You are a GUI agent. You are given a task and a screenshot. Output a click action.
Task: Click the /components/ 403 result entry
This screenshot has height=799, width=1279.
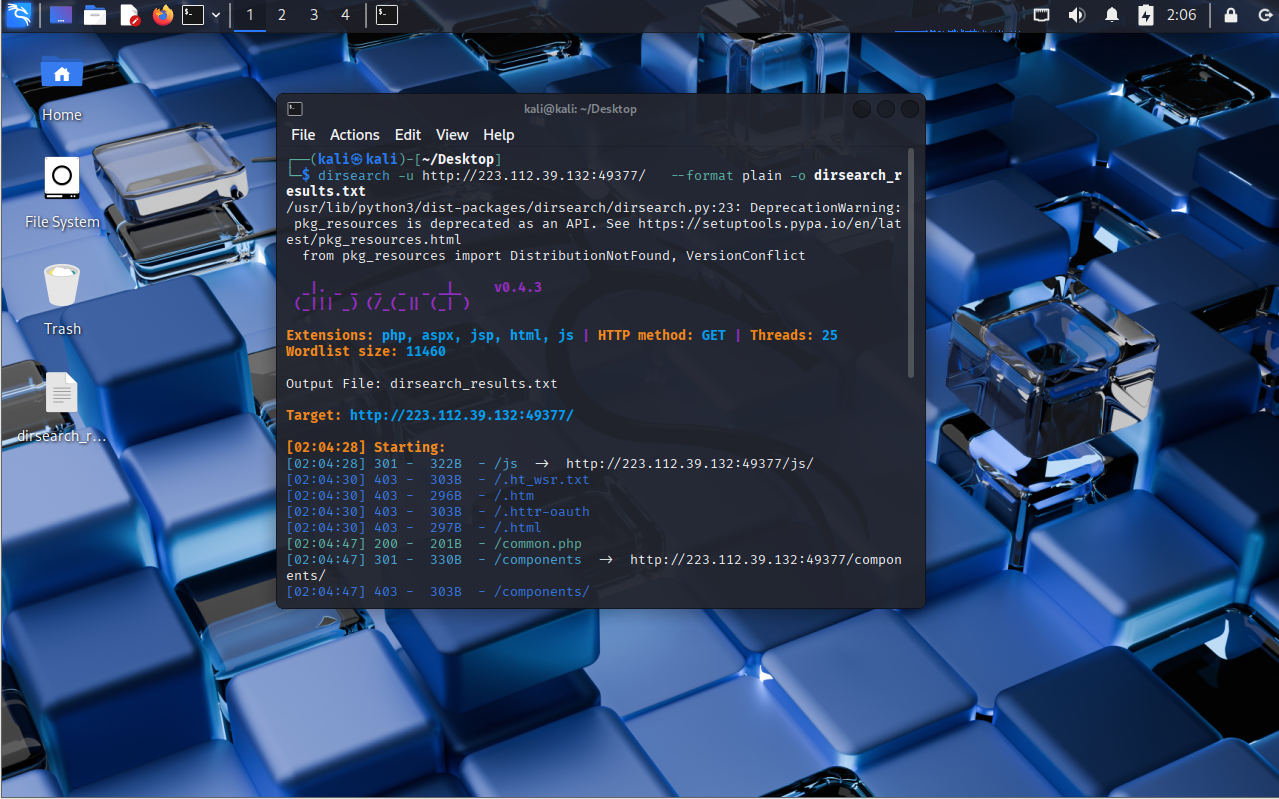pos(438,592)
